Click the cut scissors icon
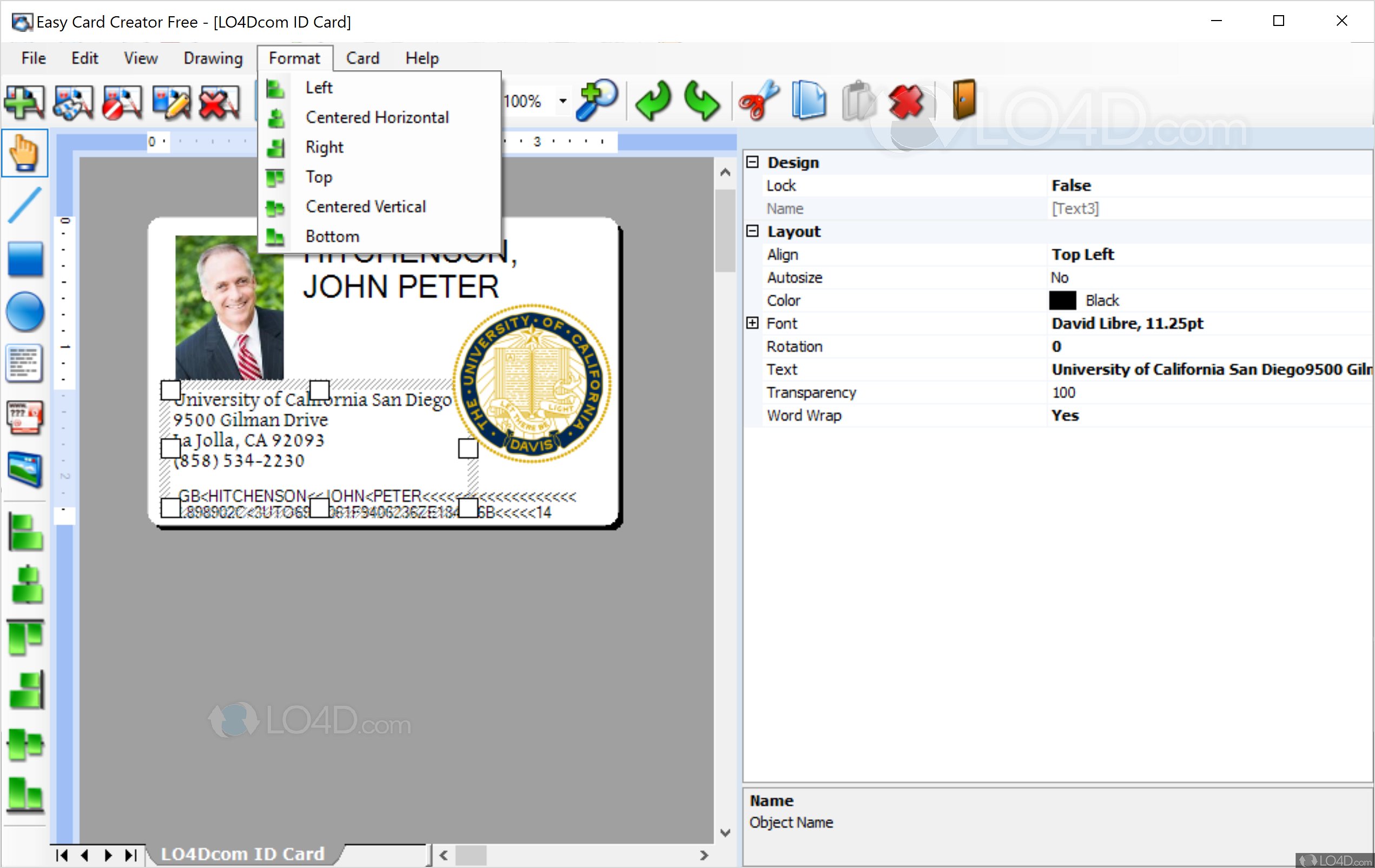 coord(759,101)
